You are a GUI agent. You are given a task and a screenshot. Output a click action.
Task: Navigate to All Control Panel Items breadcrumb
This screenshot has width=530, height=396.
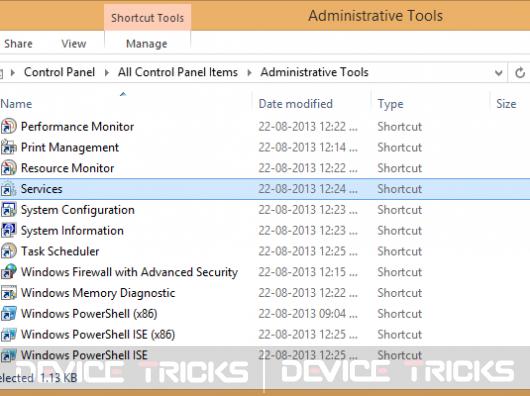click(x=177, y=72)
